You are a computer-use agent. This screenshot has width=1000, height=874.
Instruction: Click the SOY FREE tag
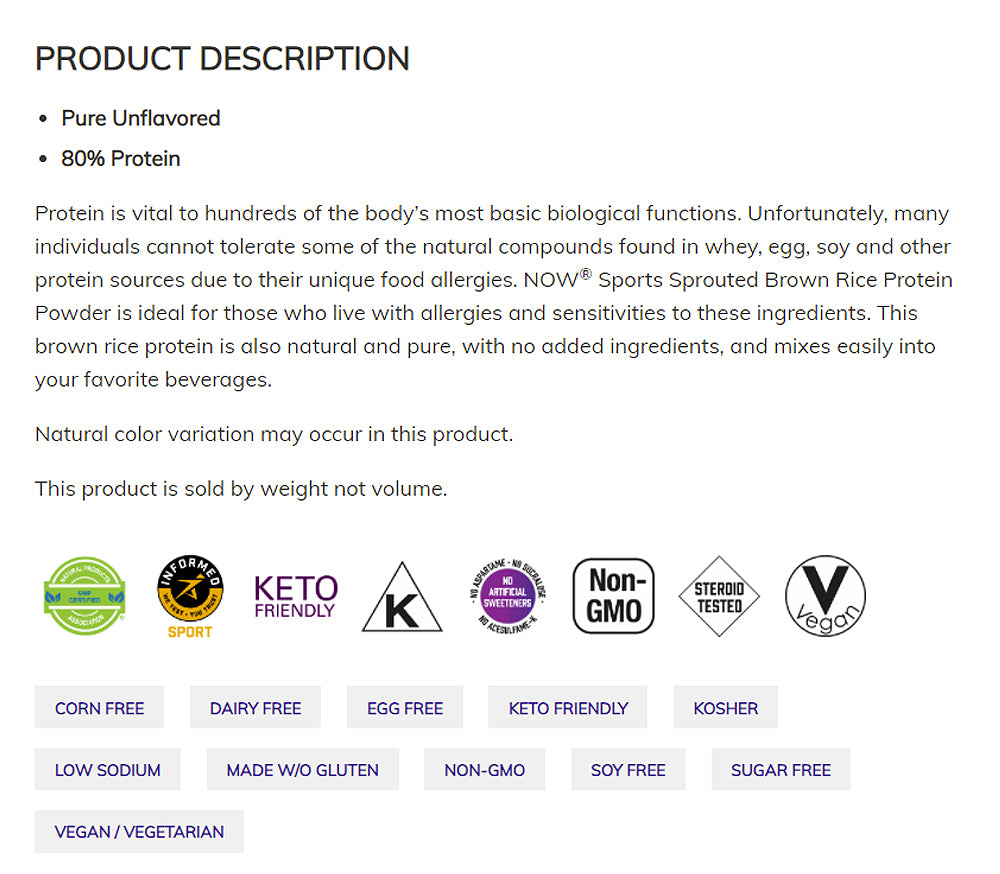tap(628, 769)
